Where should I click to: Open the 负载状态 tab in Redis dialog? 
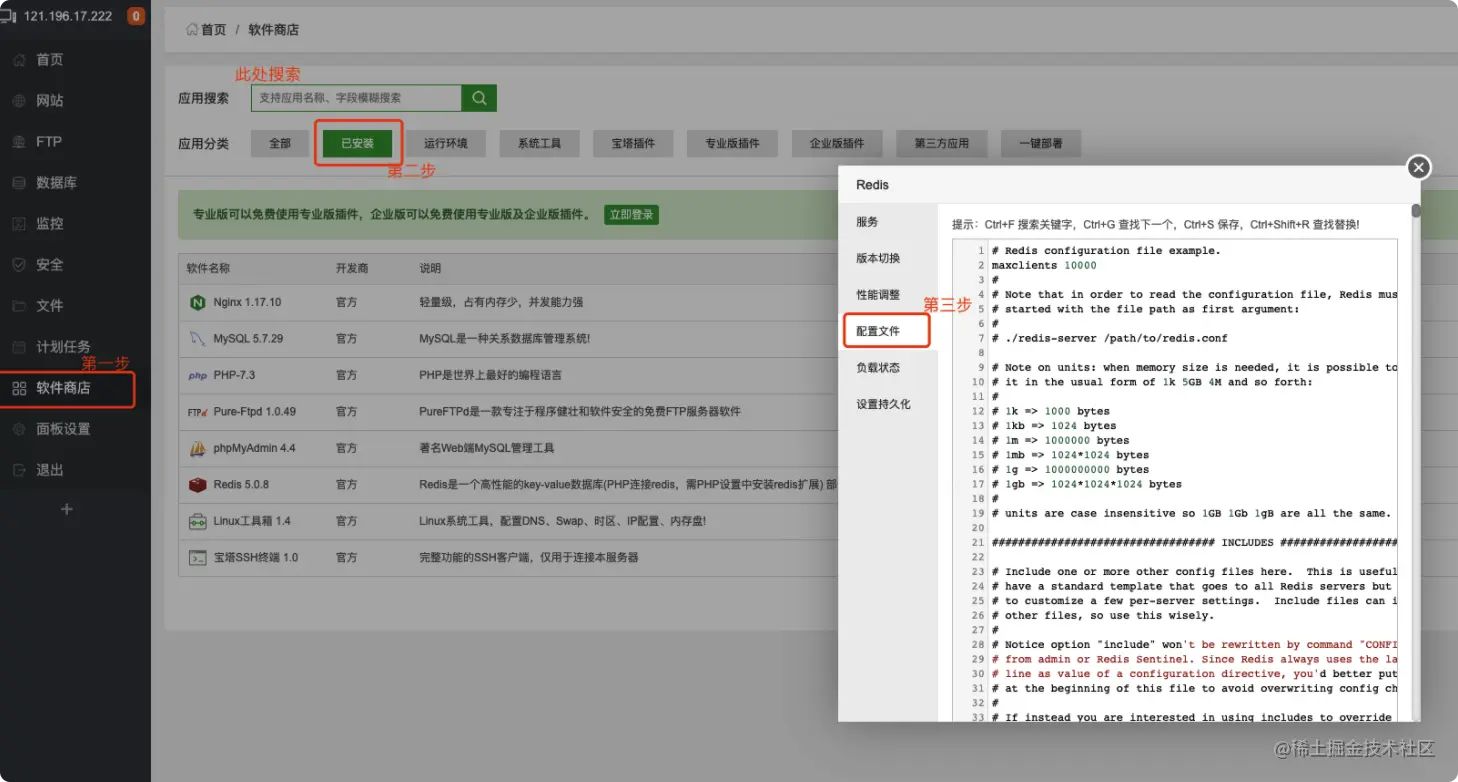pyautogui.click(x=888, y=368)
